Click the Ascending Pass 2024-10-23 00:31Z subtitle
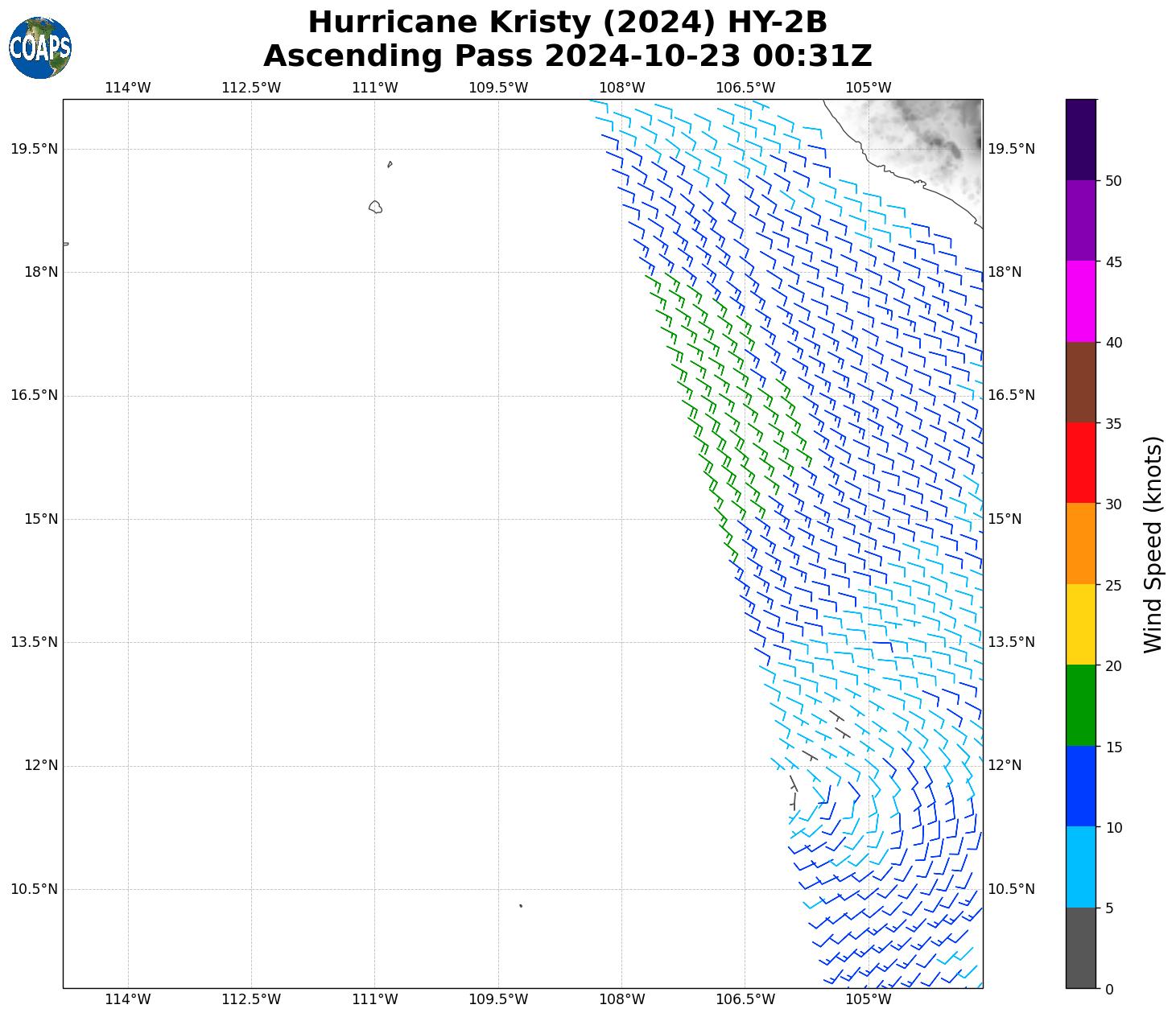 567,56
